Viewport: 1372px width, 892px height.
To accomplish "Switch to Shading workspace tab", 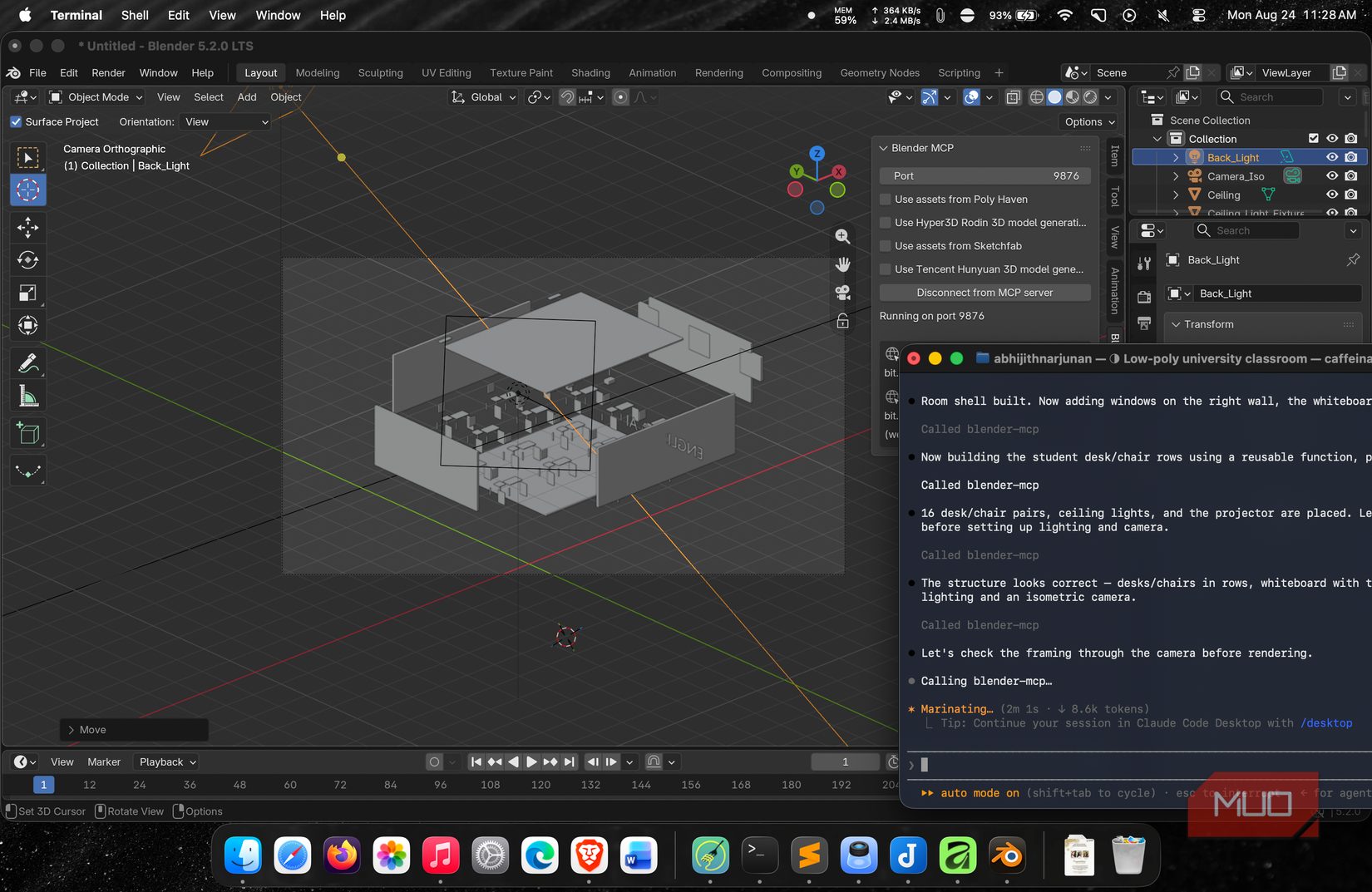I will coord(590,73).
